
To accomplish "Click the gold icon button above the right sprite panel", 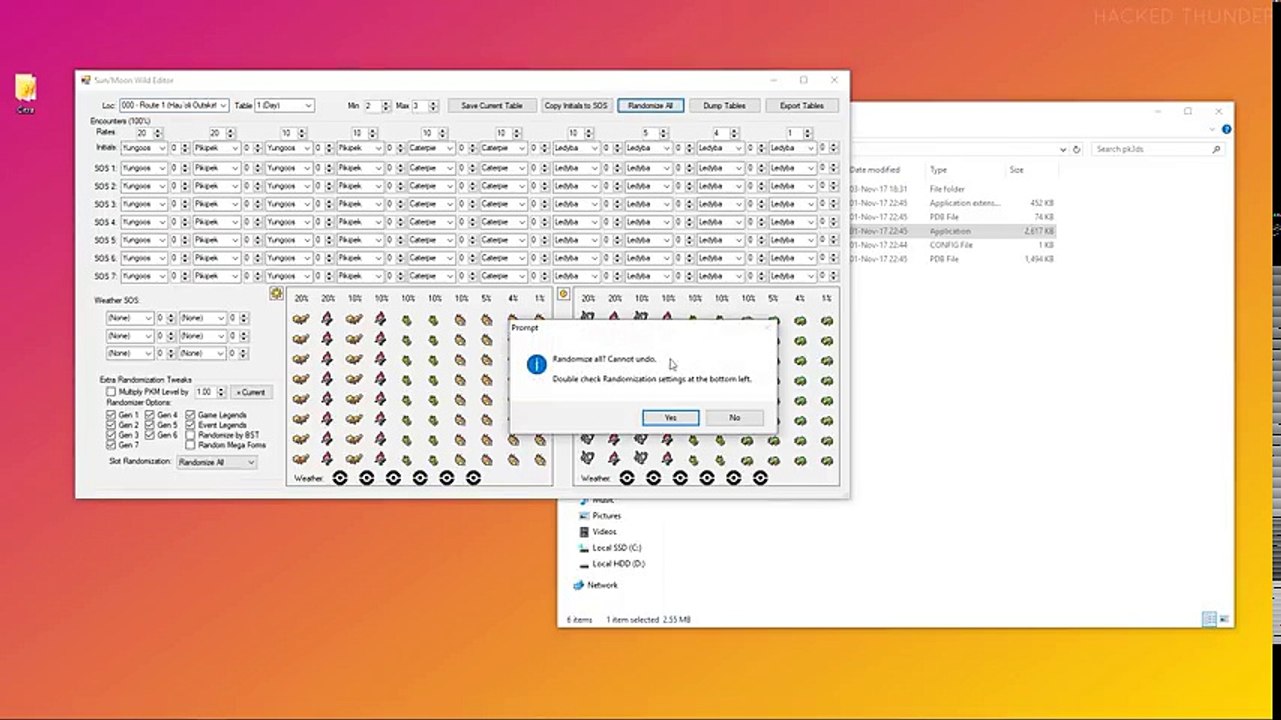I will pyautogui.click(x=563, y=294).
